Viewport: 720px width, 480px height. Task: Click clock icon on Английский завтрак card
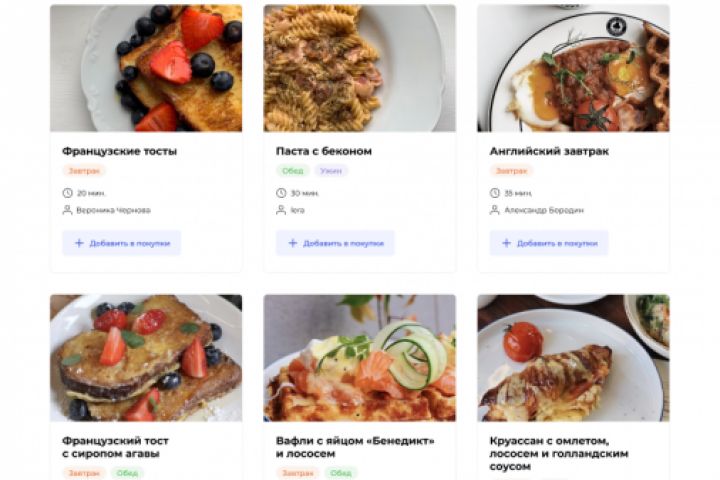(x=494, y=193)
